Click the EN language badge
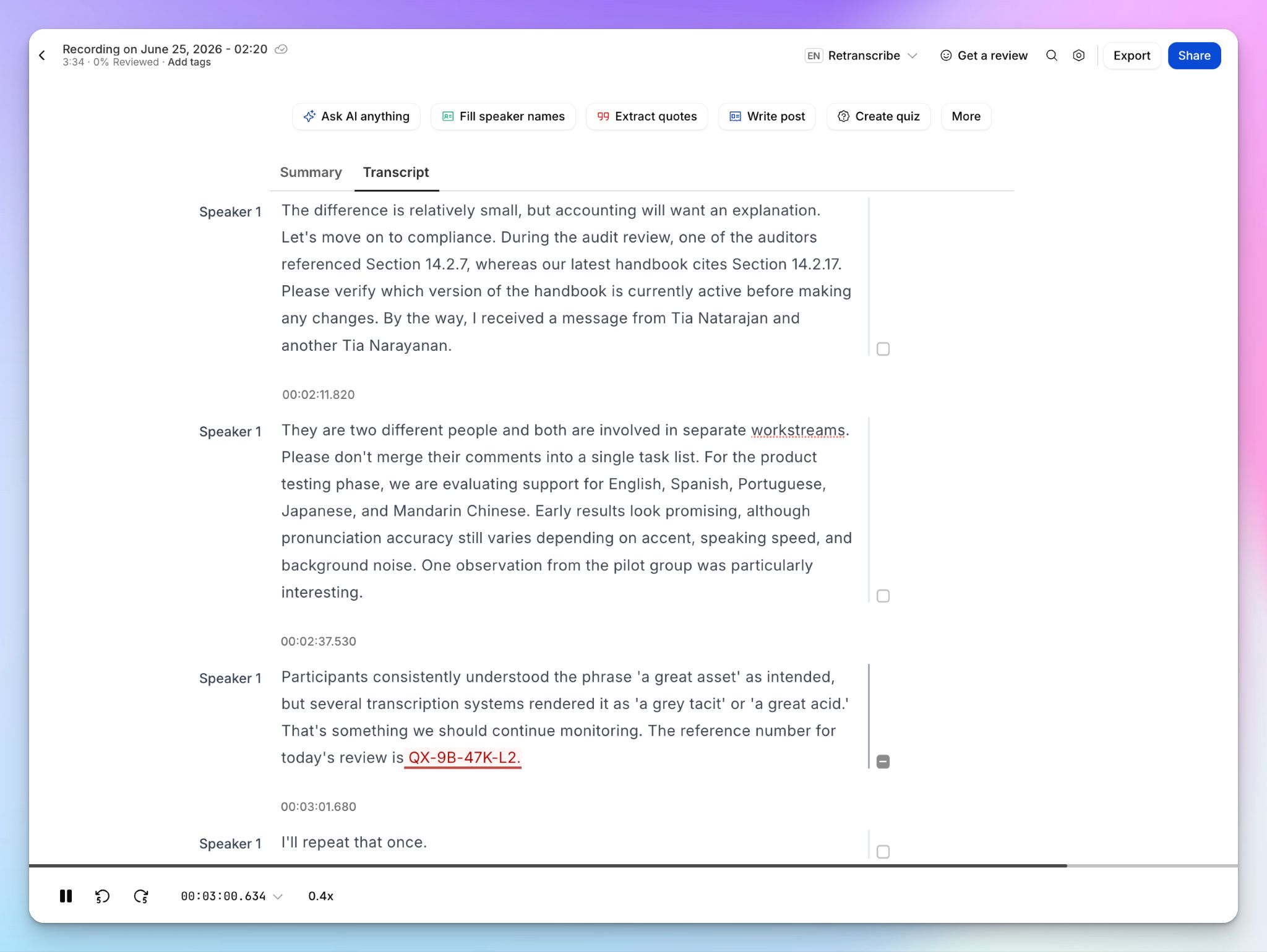The image size is (1267, 952). [x=814, y=56]
